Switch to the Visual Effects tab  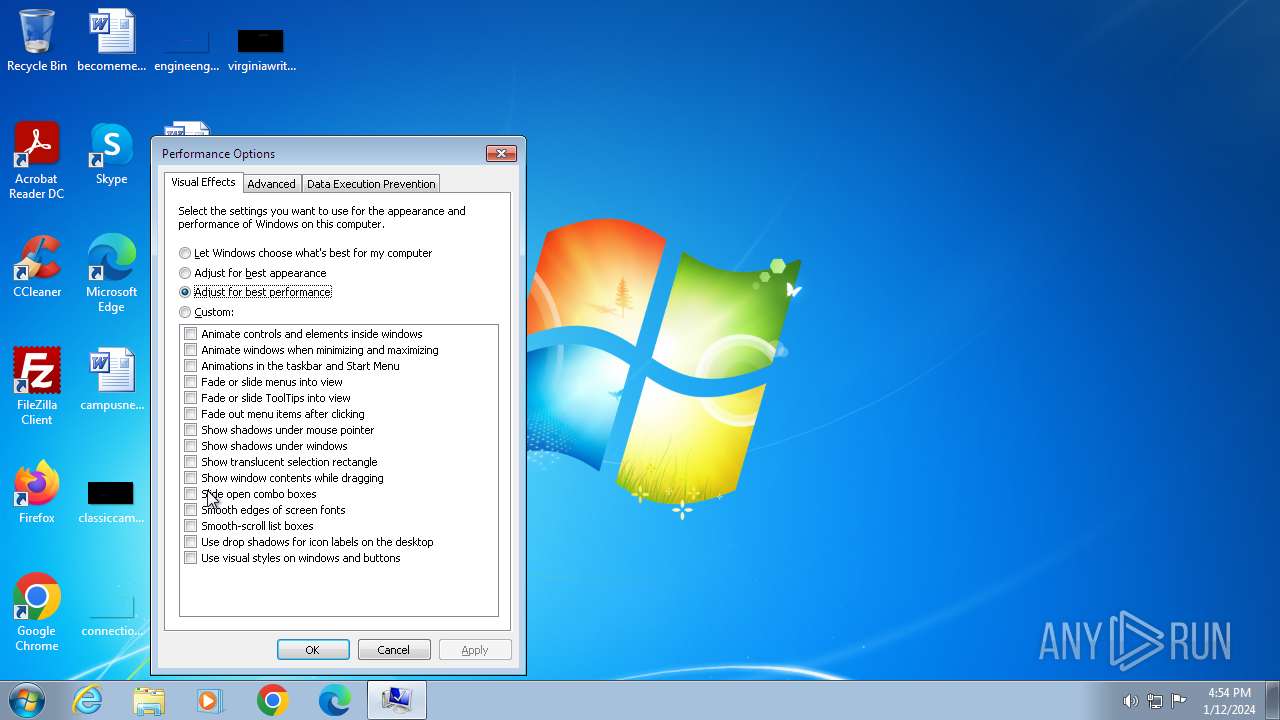point(203,182)
